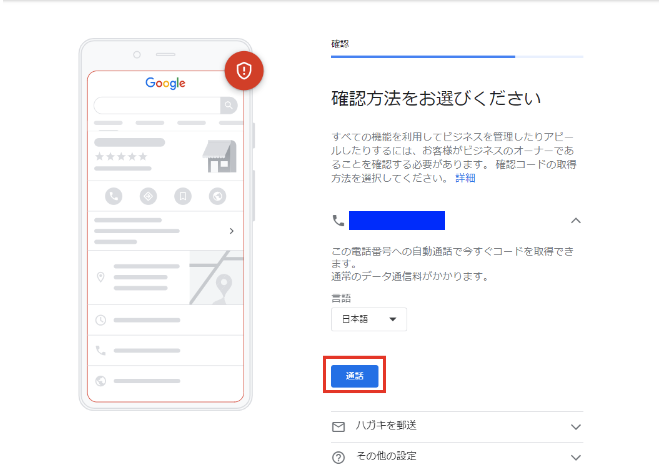The image size is (663, 475).
Task: Click the circled directions icon in mockup
Action: click(148, 196)
